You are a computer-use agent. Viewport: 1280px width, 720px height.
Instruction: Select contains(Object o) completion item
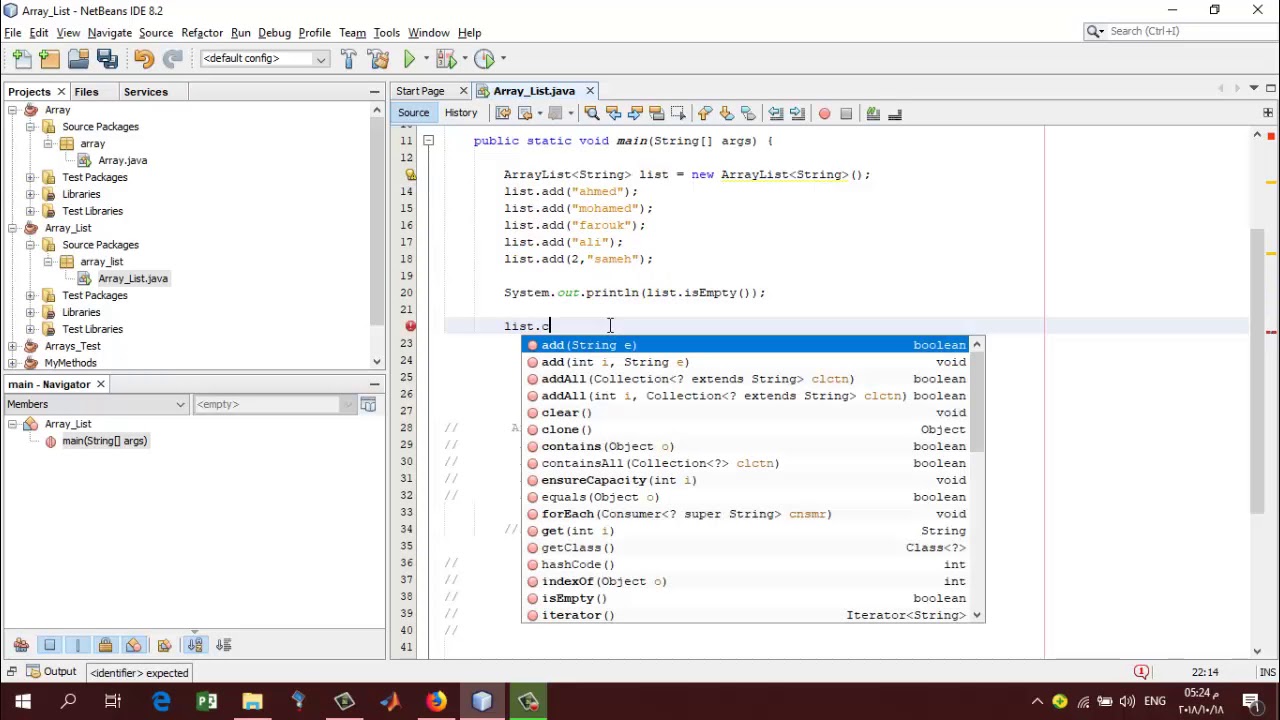point(753,446)
